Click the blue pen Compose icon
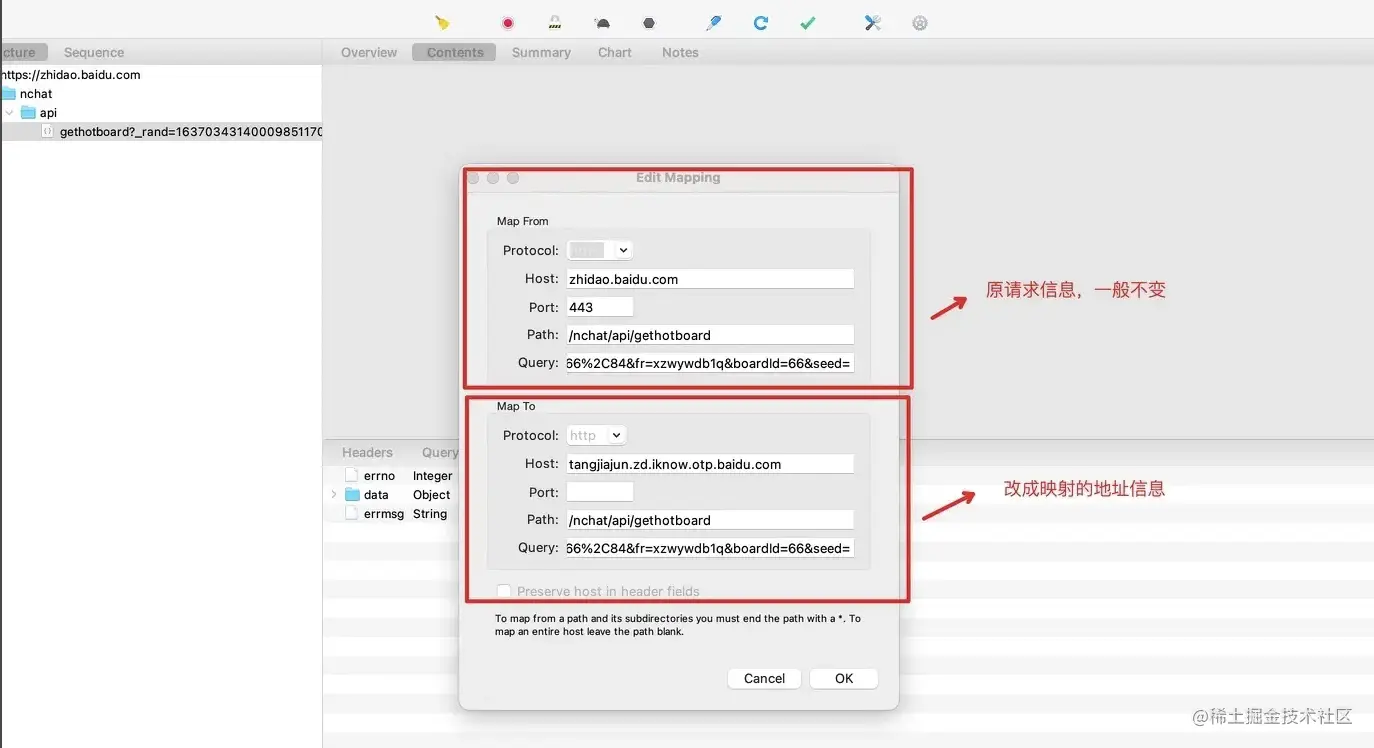1374x748 pixels. [713, 23]
